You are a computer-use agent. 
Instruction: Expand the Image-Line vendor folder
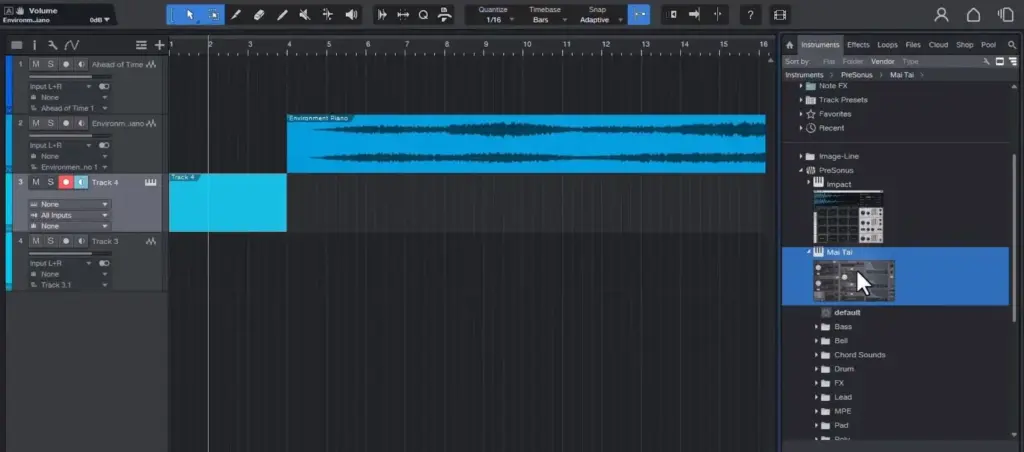801,157
